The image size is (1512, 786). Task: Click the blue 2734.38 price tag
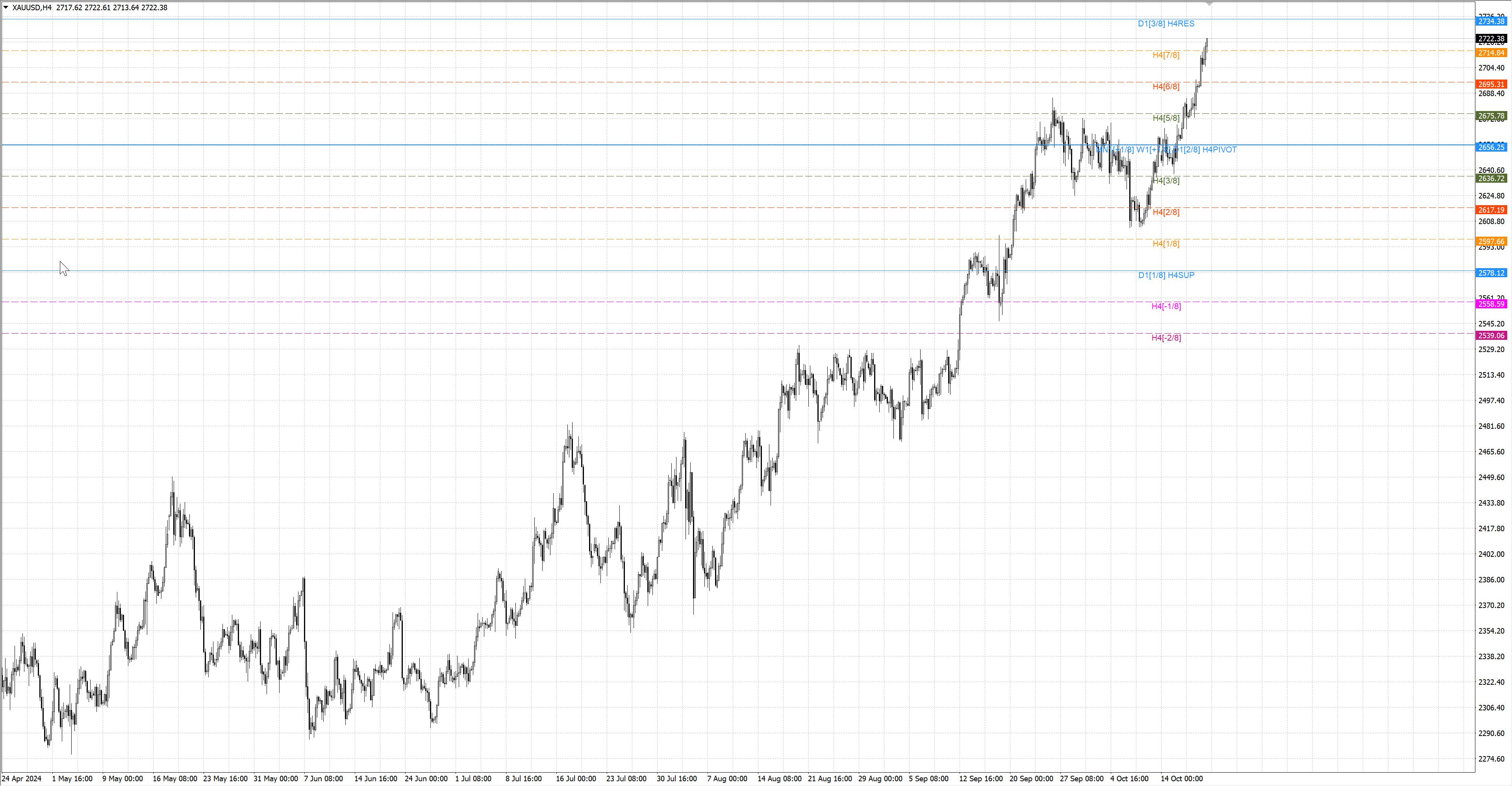click(x=1491, y=21)
